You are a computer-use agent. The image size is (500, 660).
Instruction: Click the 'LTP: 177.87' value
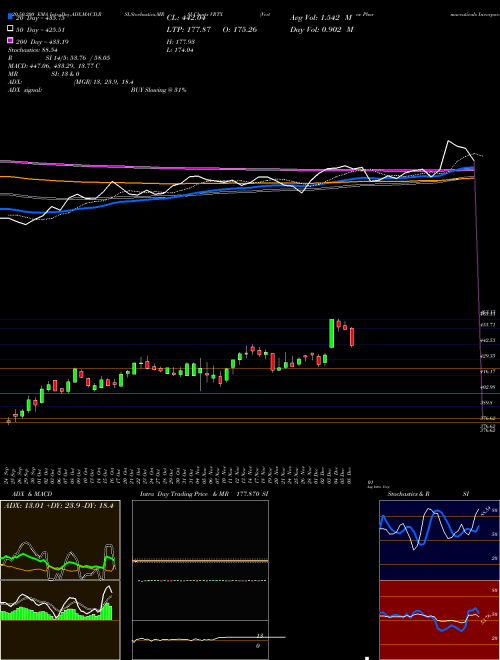(189, 30)
